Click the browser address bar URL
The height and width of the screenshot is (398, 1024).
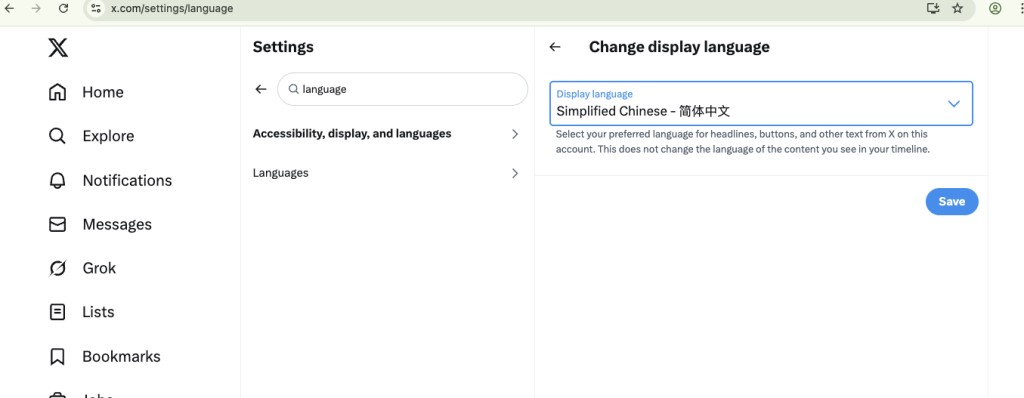[x=172, y=8]
